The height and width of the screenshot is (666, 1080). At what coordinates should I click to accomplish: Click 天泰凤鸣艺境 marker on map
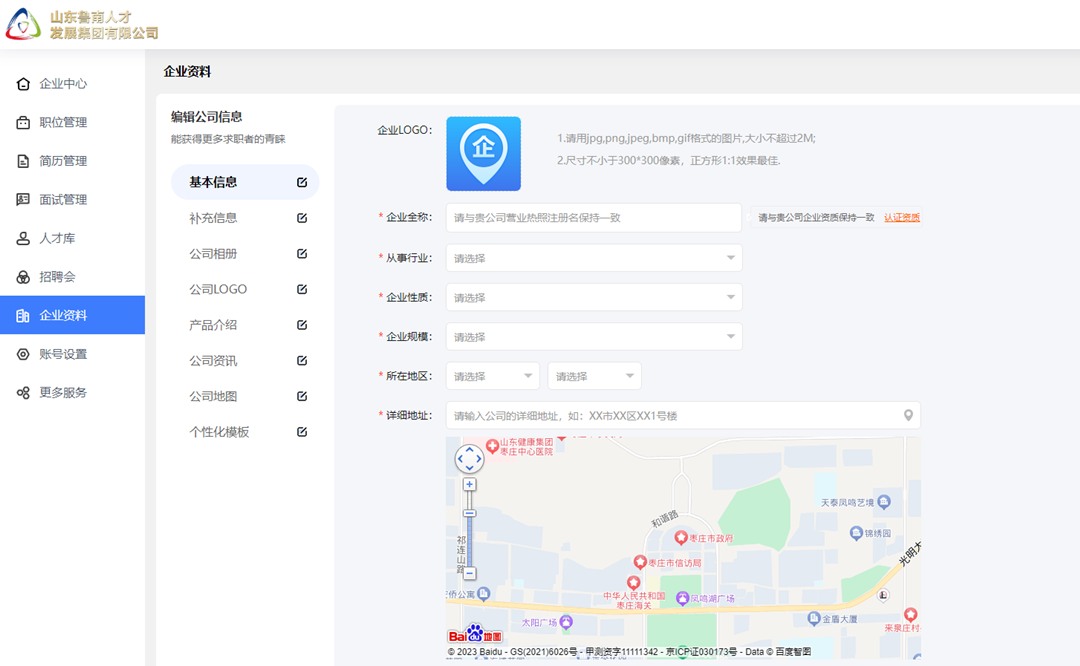tap(884, 501)
